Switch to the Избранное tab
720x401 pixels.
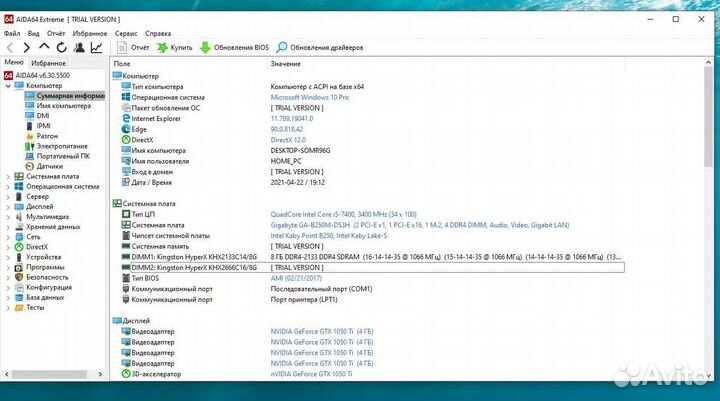(47, 63)
